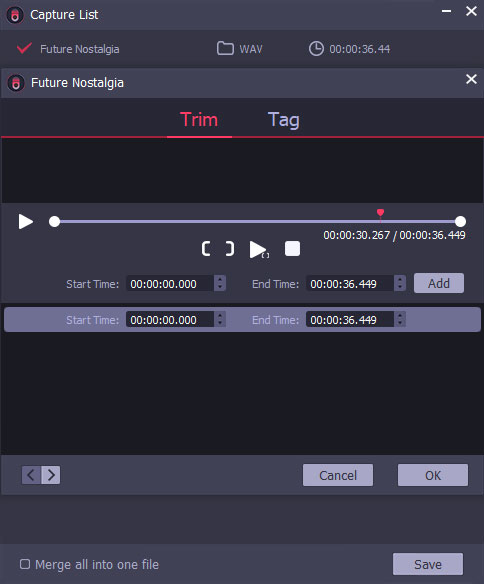Image resolution: width=484 pixels, height=584 pixels.
Task: Increase the upper Start Time stepper
Action: (220, 279)
